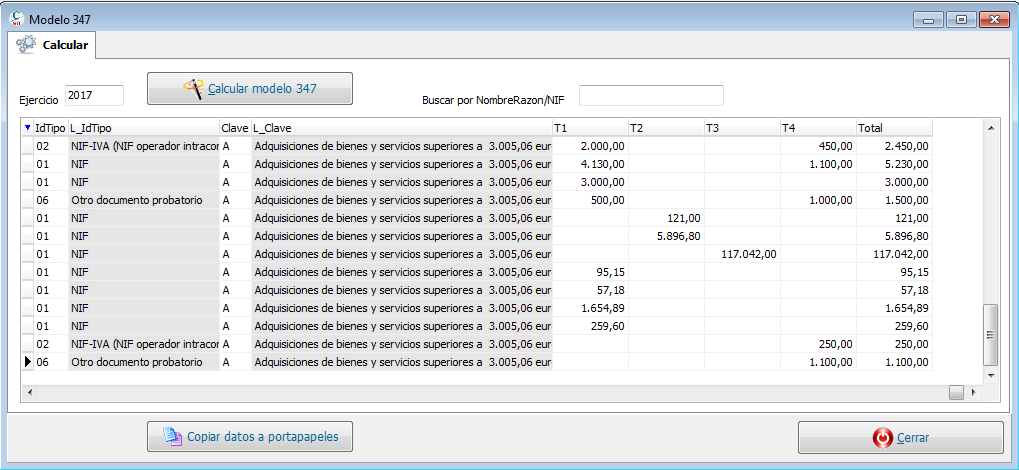Click the vertical scrollbar thumb

[x=991, y=335]
